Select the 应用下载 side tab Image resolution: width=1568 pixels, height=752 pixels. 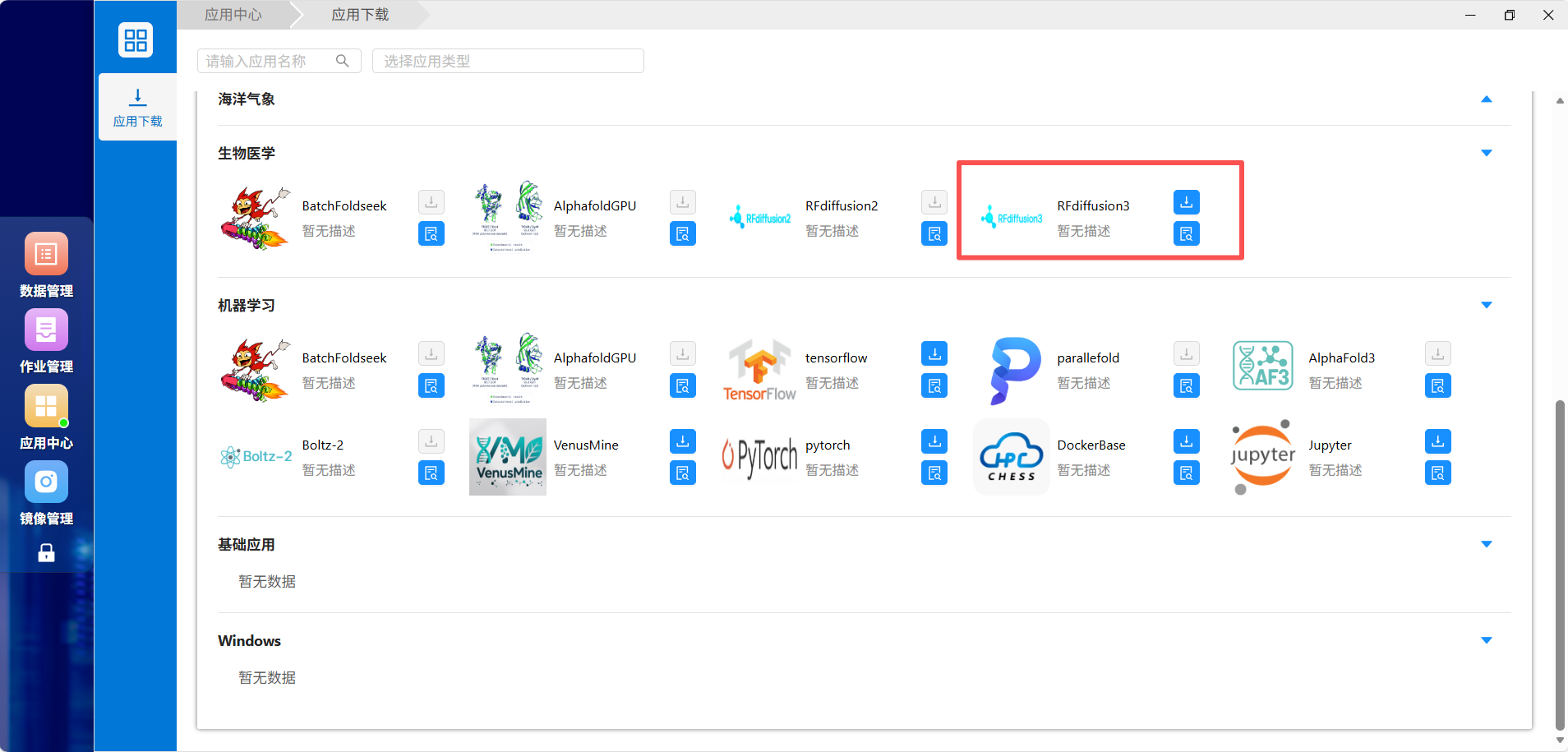(138, 108)
